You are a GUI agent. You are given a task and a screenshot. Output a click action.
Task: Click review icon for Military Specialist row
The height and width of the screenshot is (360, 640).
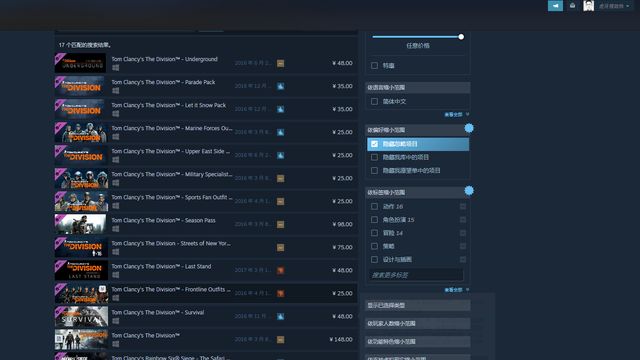pyautogui.click(x=280, y=178)
